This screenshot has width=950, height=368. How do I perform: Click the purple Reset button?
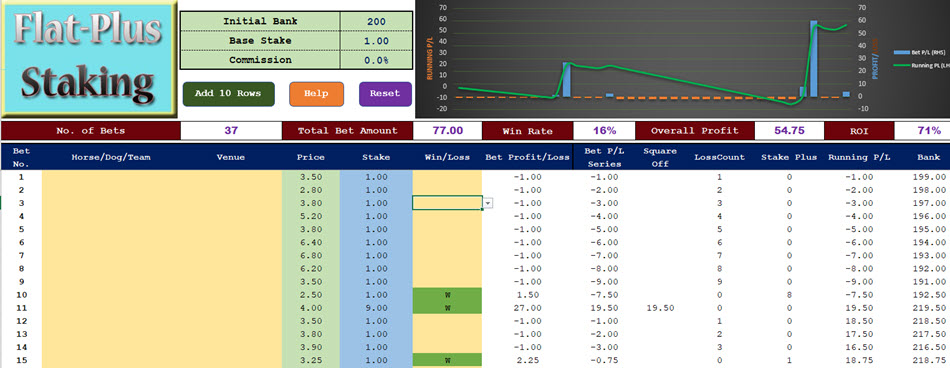385,94
